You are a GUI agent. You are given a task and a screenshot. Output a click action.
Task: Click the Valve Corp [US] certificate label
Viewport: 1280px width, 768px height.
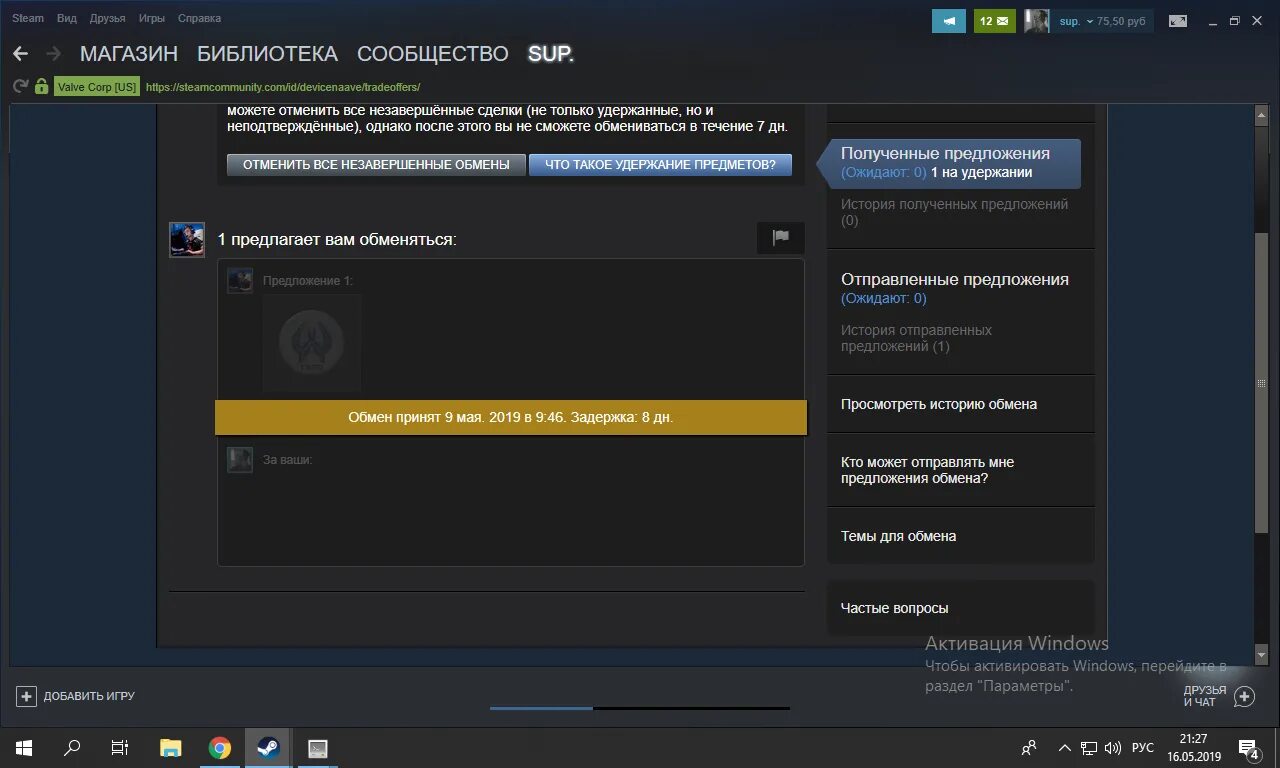97,87
